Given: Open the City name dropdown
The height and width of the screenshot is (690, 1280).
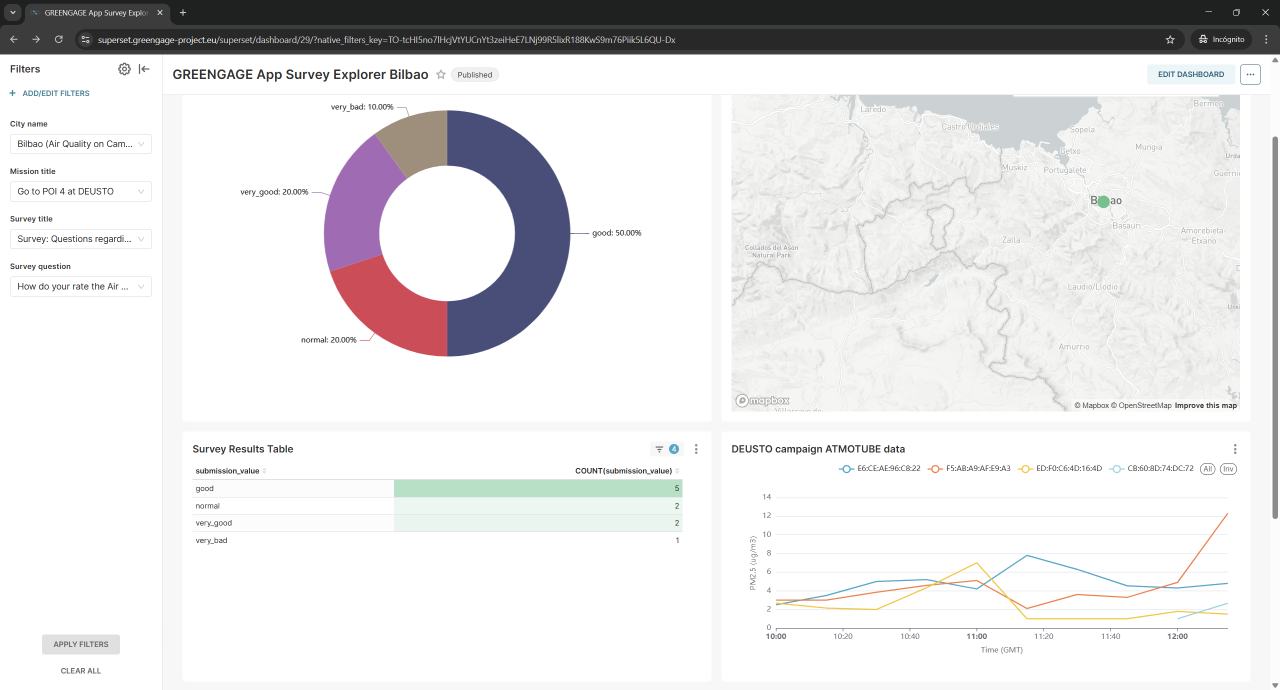Looking at the screenshot, I should click(x=81, y=144).
